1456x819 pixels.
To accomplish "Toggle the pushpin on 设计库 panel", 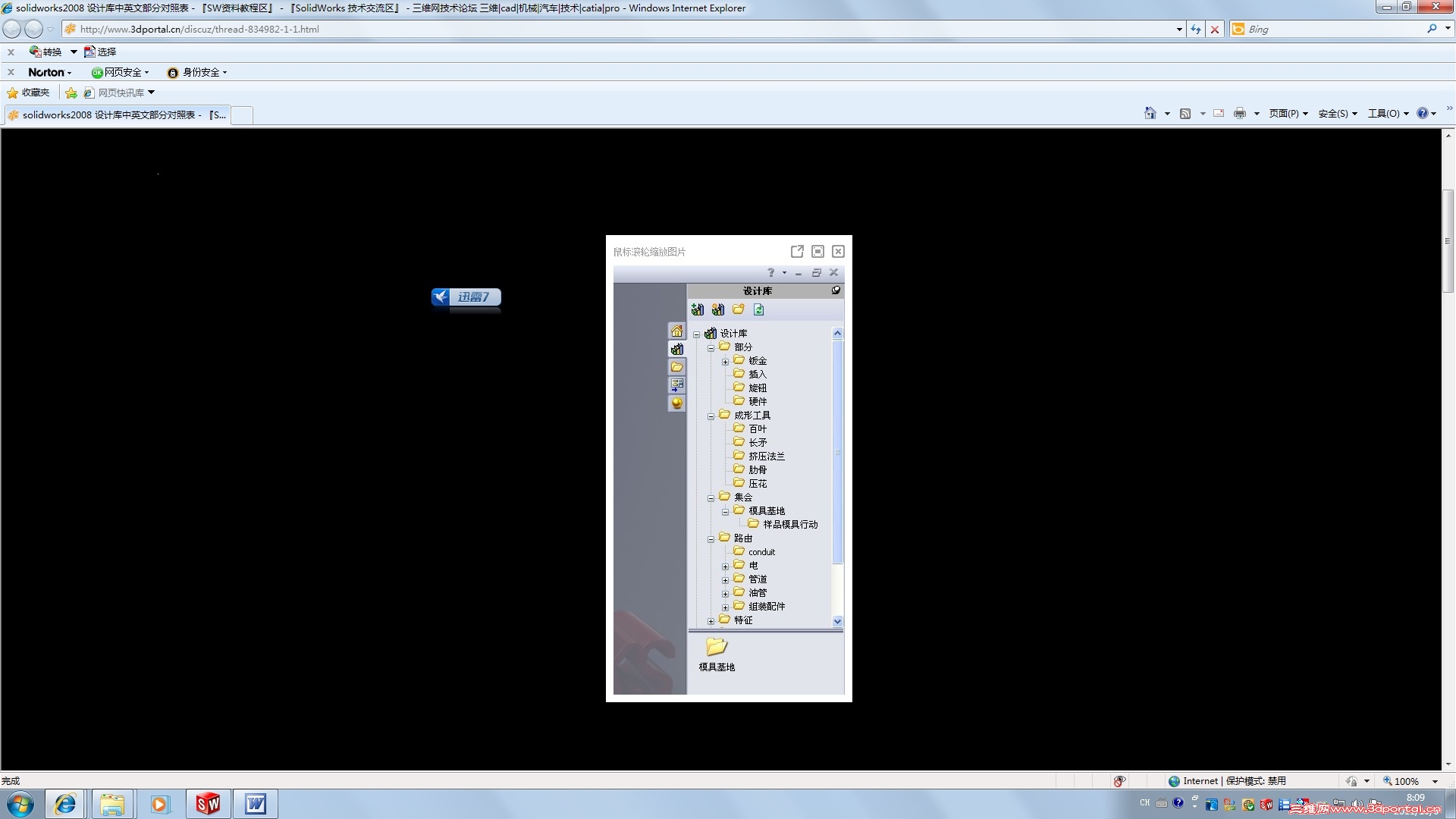I will [x=836, y=290].
